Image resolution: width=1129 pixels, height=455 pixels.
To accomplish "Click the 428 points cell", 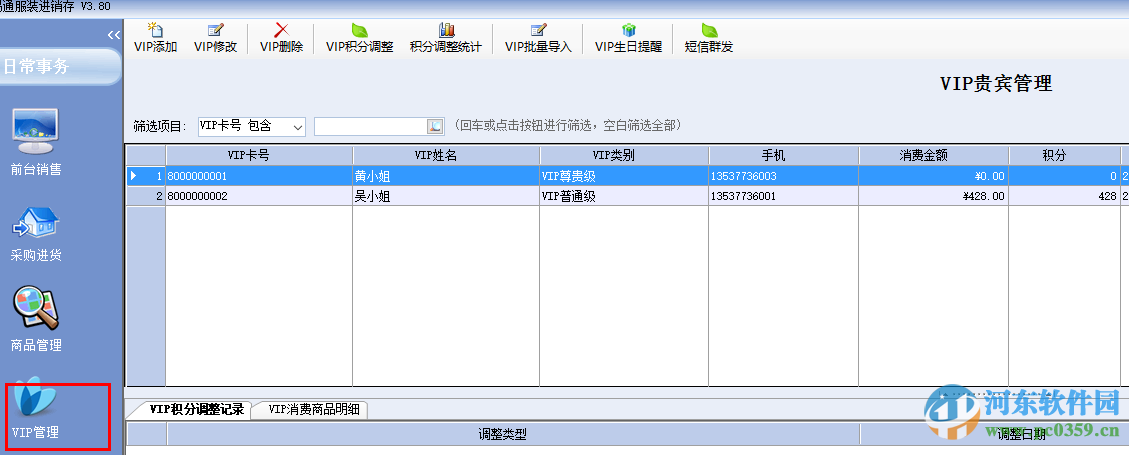I will coord(1064,196).
